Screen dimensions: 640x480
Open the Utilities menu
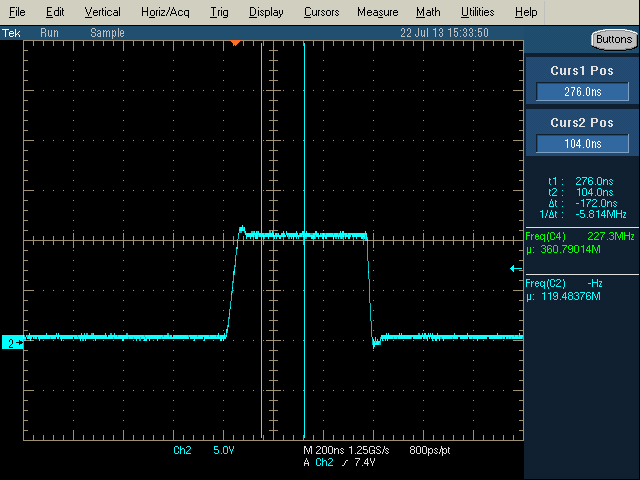[x=478, y=12]
